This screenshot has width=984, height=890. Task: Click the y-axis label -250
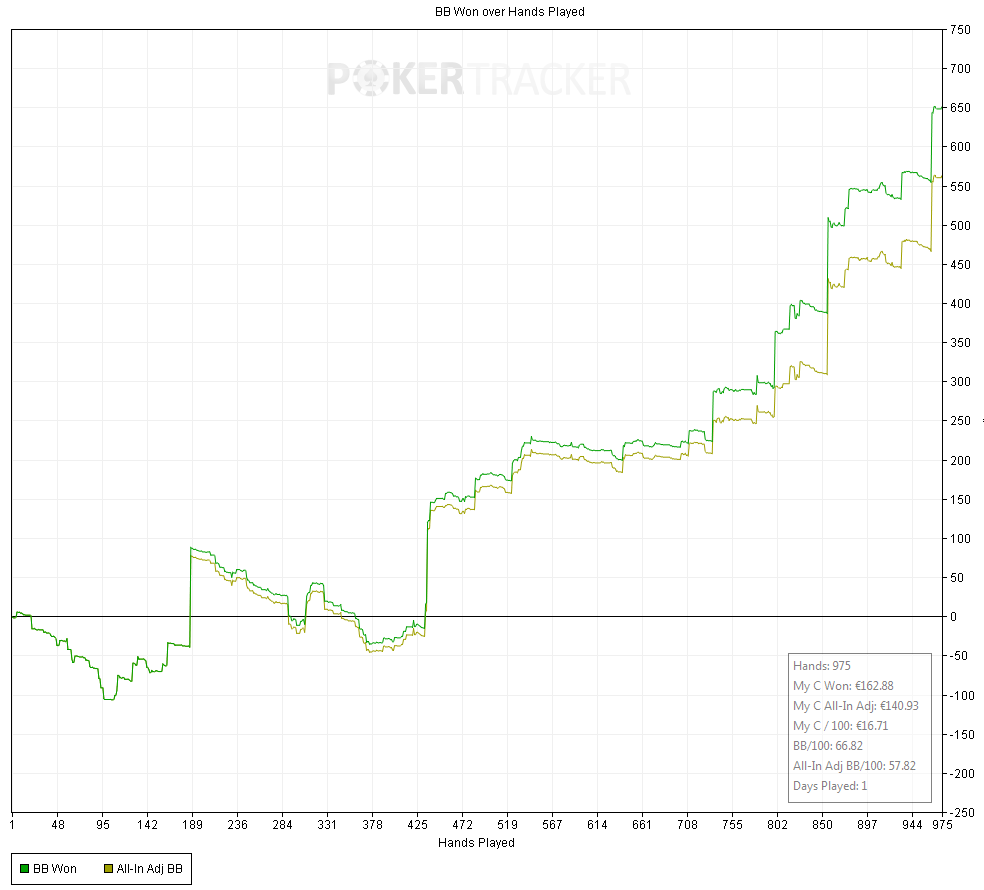(962, 813)
